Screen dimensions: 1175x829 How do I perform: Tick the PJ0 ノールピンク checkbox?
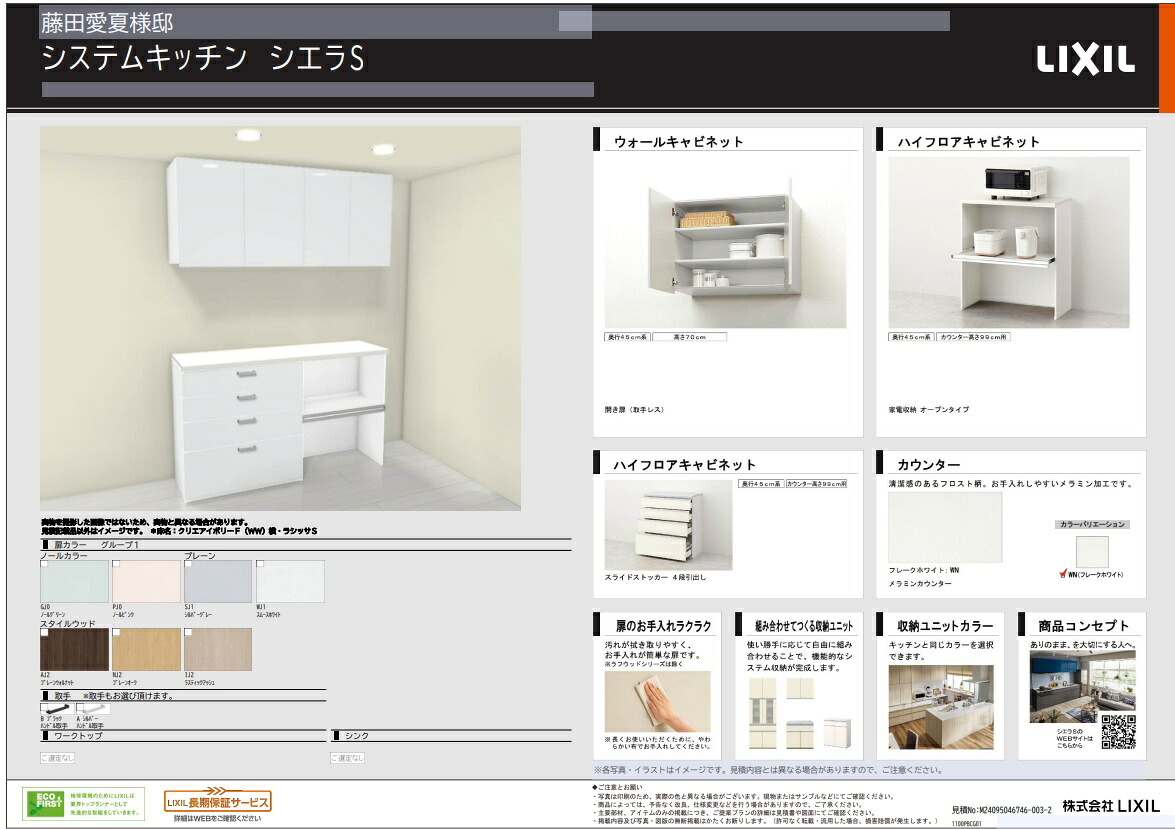pyautogui.click(x=116, y=564)
